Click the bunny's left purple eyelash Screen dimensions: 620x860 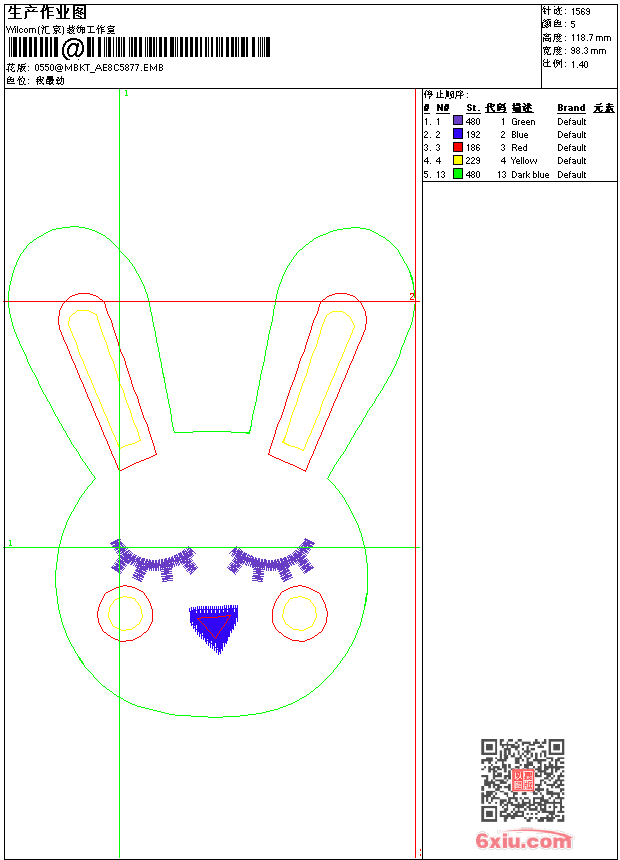154,560
